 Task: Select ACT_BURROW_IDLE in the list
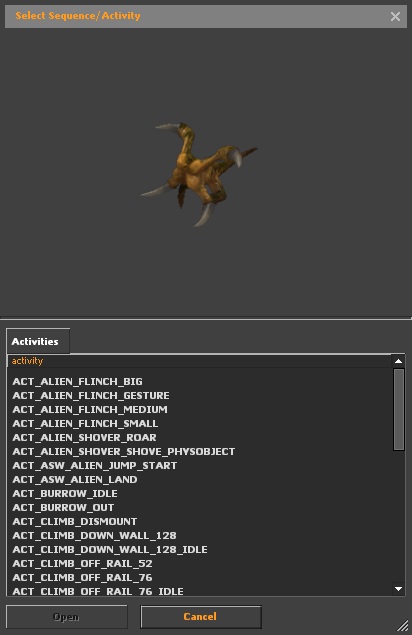click(x=200, y=493)
